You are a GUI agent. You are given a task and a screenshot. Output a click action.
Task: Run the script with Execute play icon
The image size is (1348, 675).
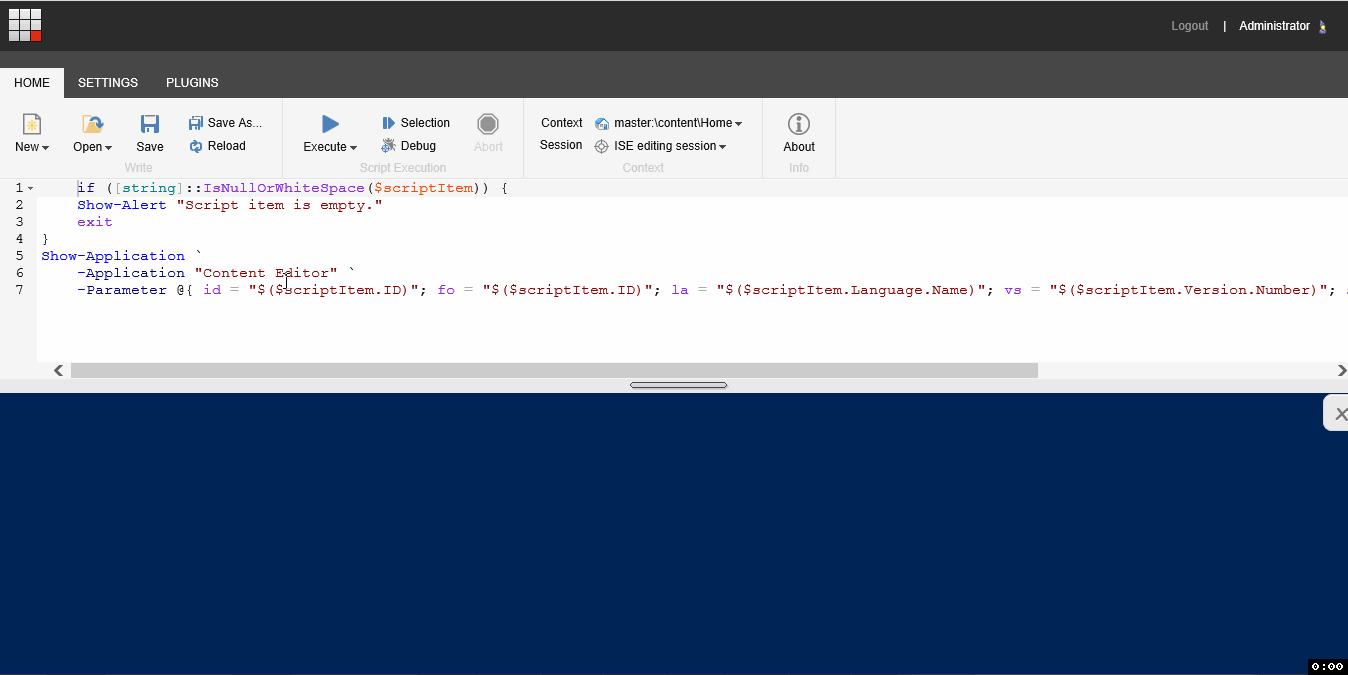tap(330, 123)
